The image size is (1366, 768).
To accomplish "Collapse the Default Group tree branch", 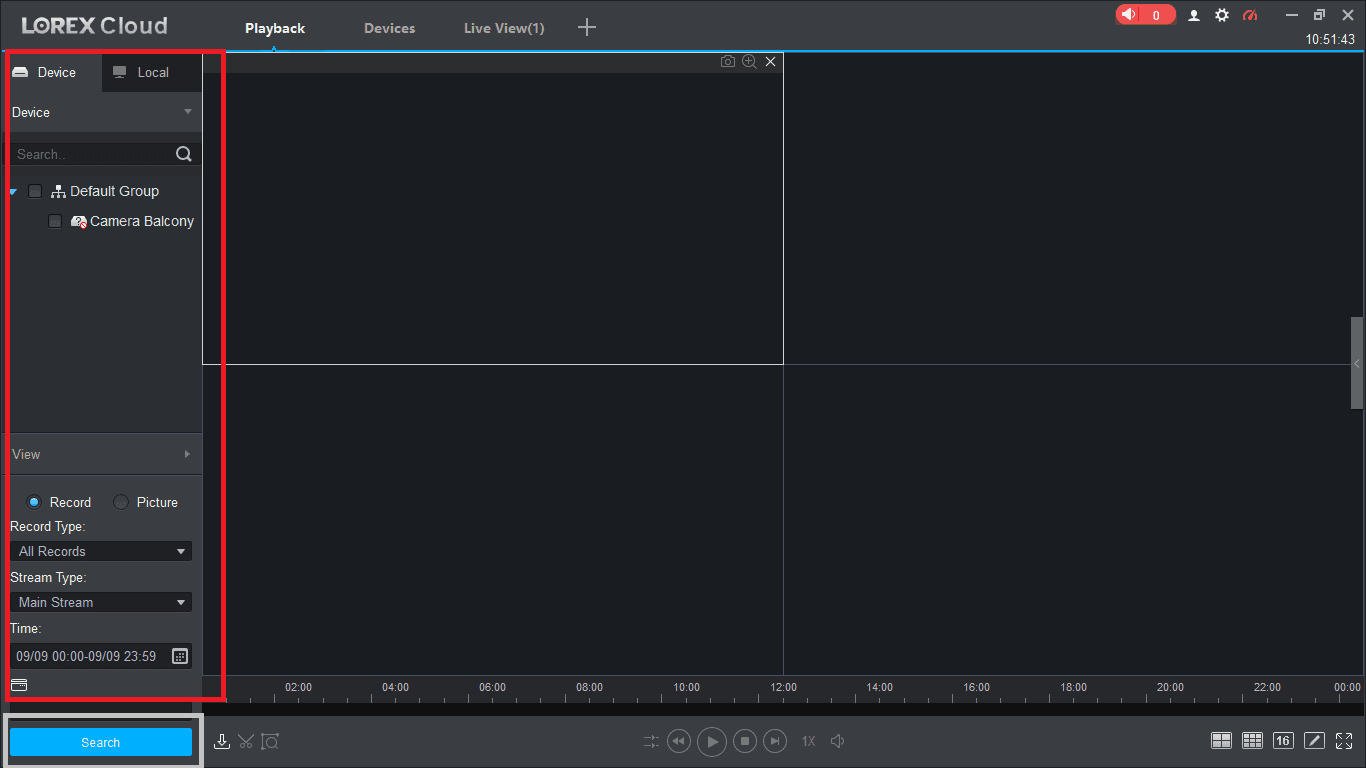I will (x=12, y=191).
